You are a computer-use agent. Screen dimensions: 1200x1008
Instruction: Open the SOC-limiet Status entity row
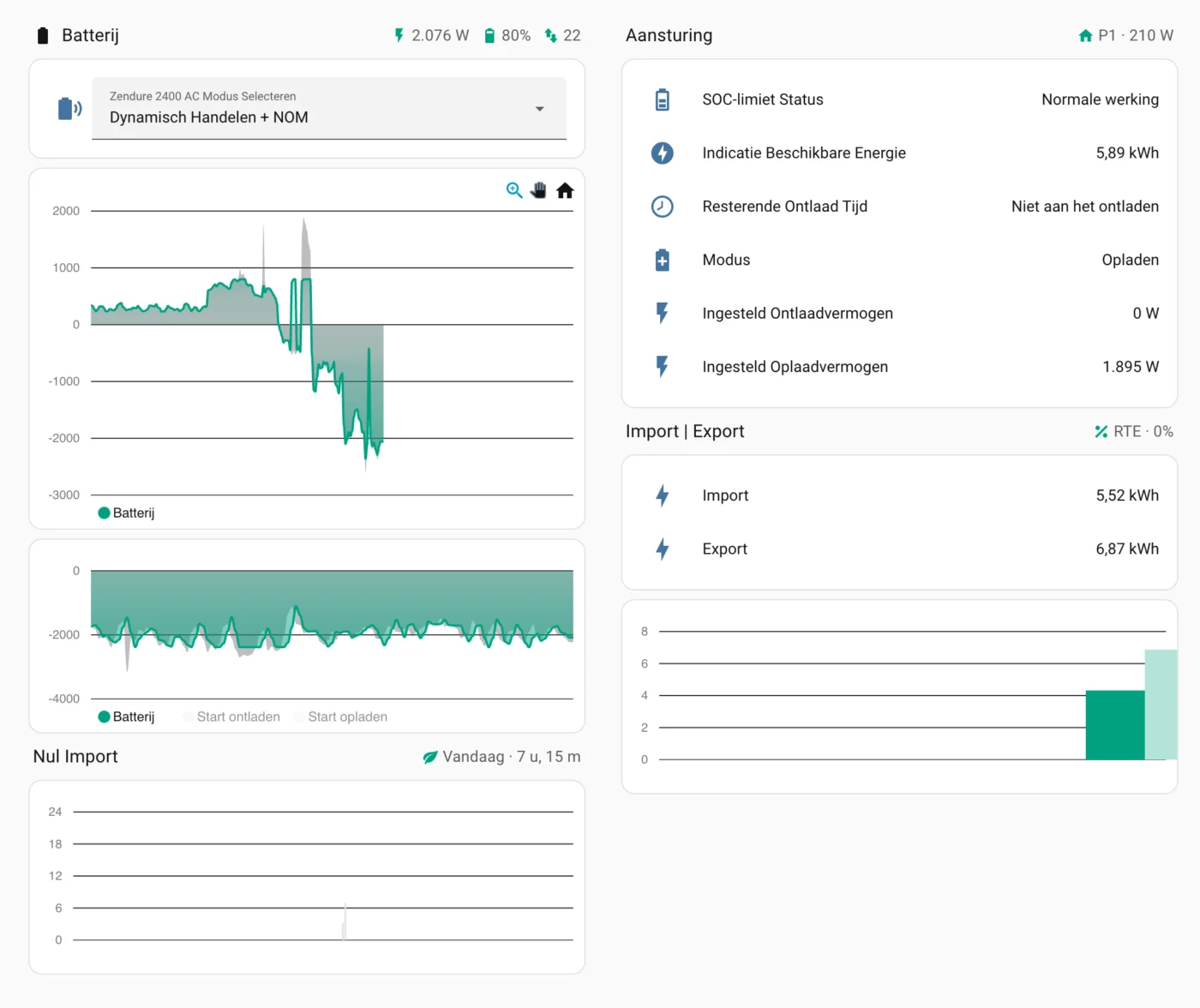click(900, 99)
